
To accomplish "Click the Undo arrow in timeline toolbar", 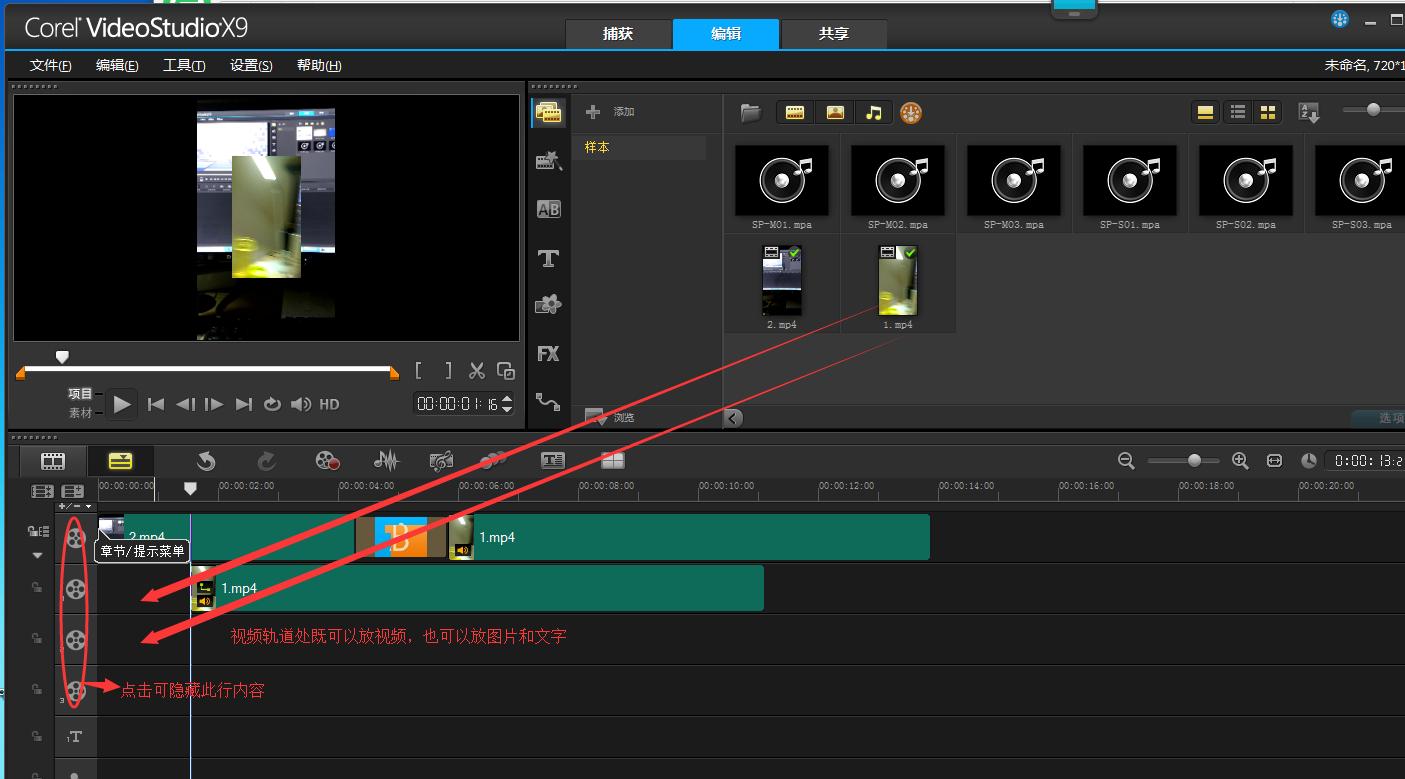I will 206,461.
